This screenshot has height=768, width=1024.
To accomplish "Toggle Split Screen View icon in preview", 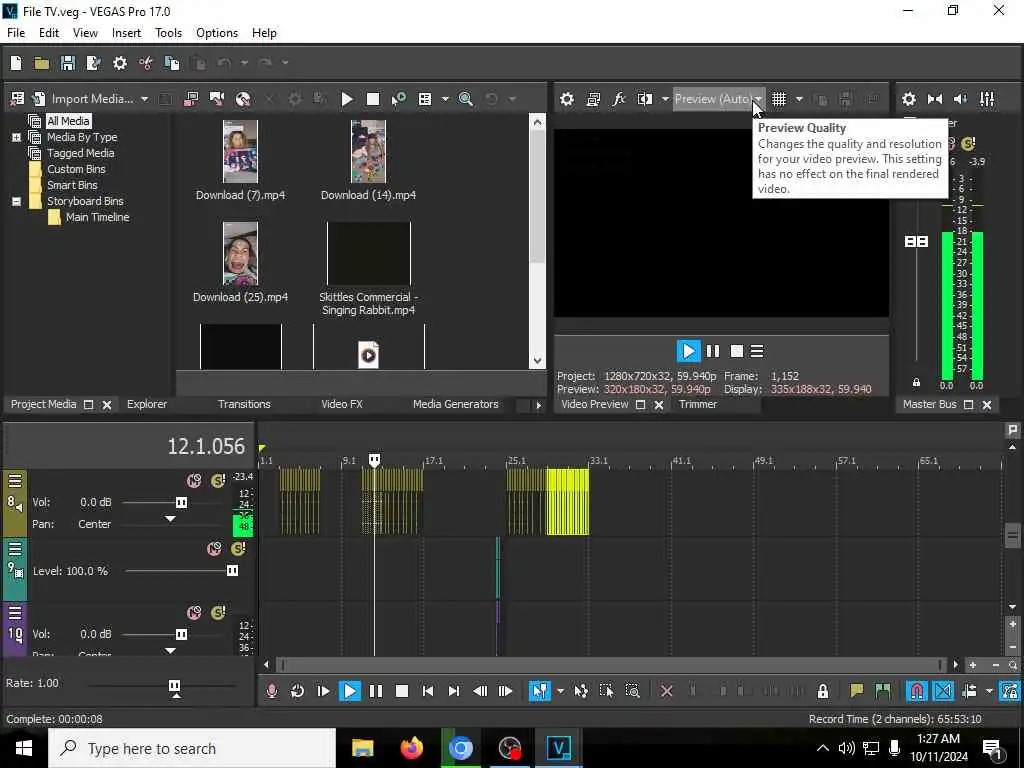I will pyautogui.click(x=645, y=99).
